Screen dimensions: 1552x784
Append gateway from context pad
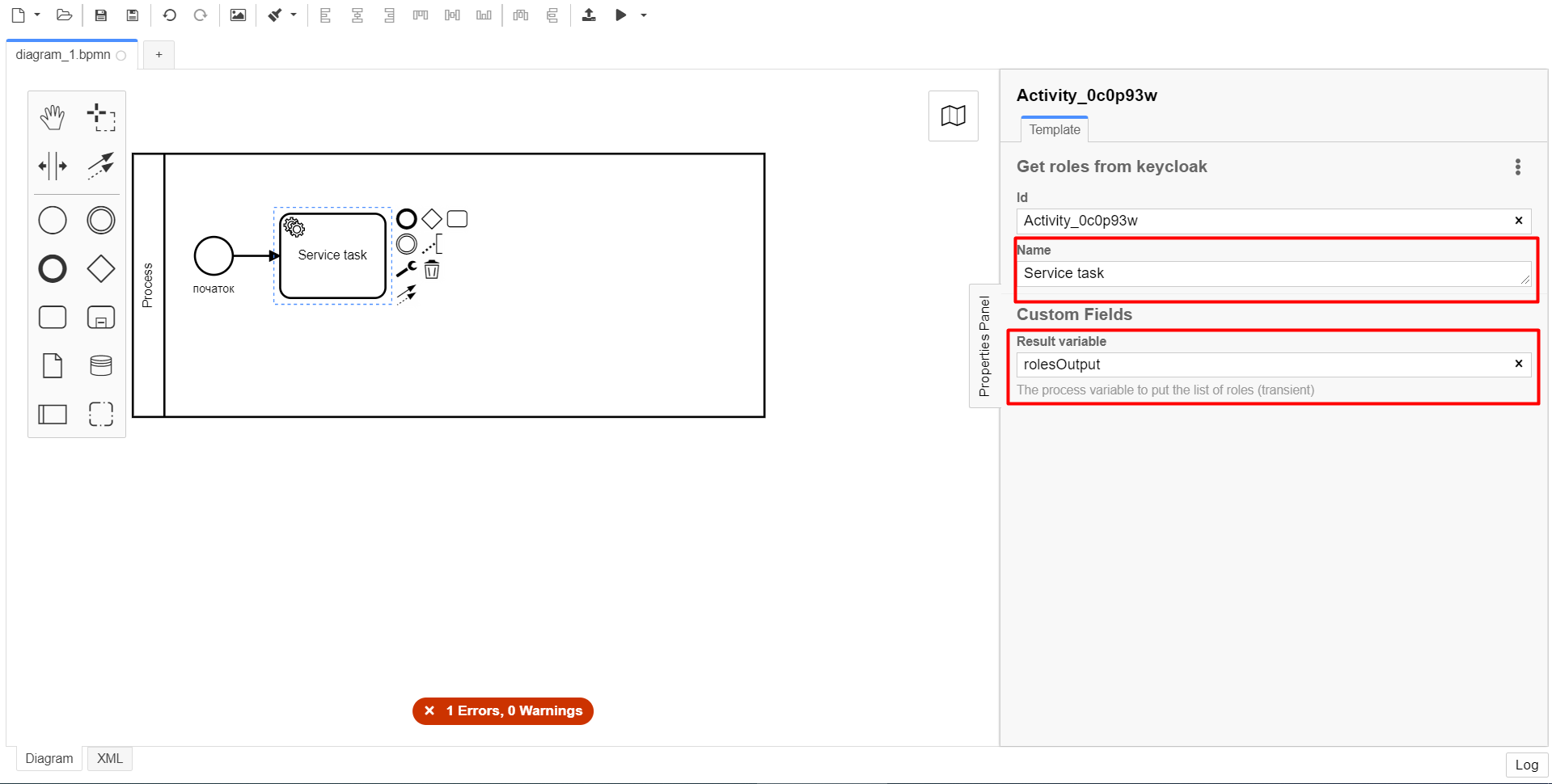tap(432, 219)
